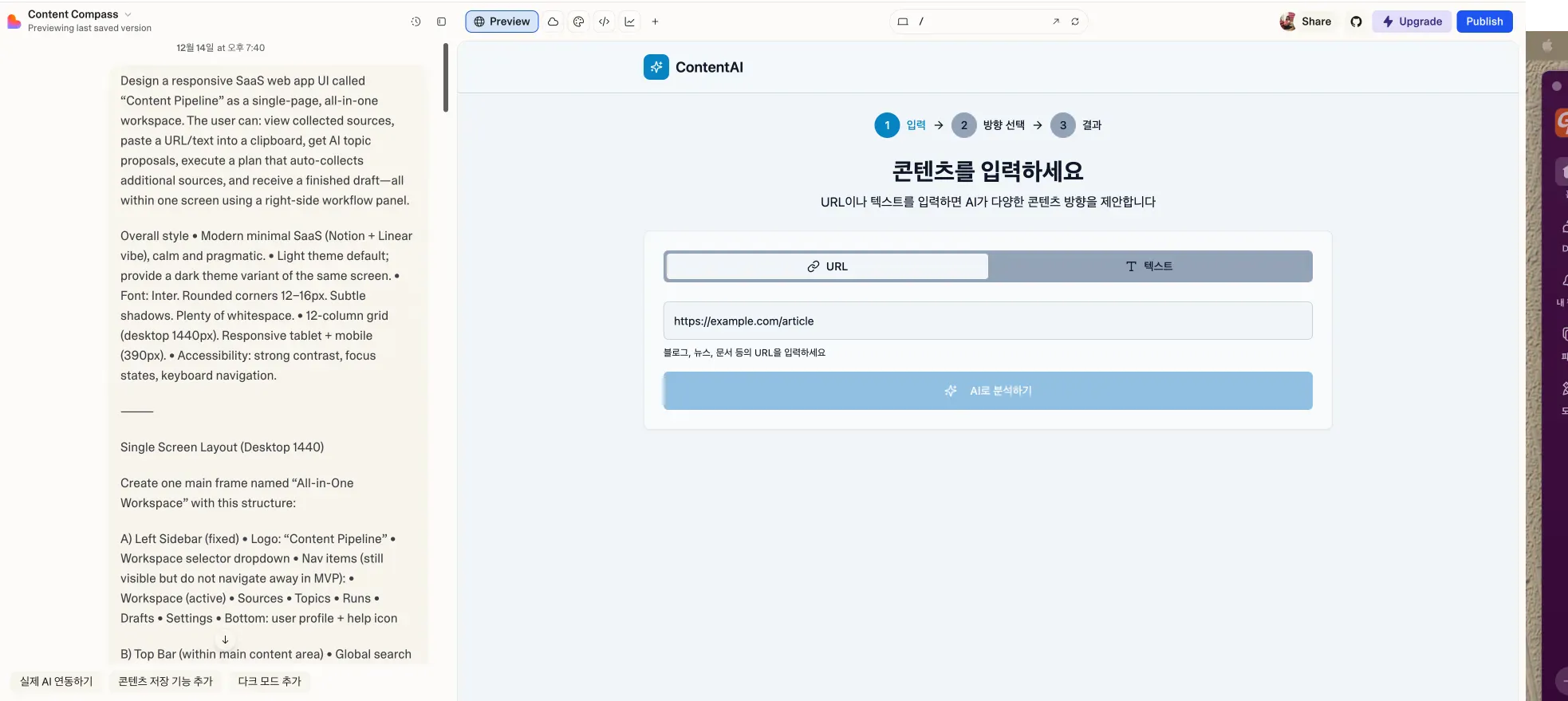The height and width of the screenshot is (701, 1568).
Task: Select step 3 결과 circle
Action: 1062,125
